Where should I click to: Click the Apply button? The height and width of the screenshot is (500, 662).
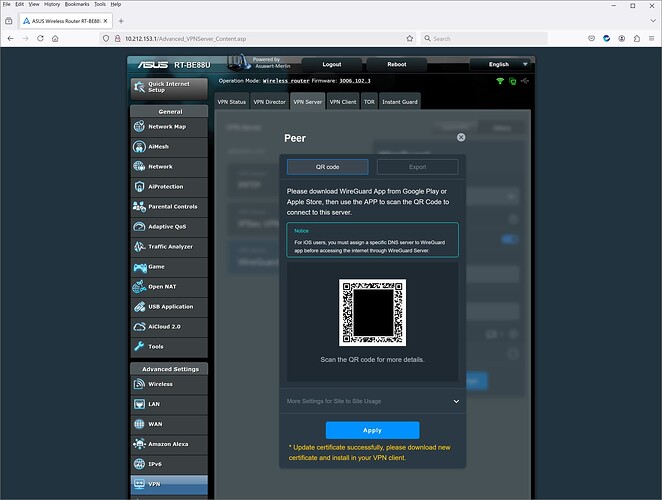[372, 430]
